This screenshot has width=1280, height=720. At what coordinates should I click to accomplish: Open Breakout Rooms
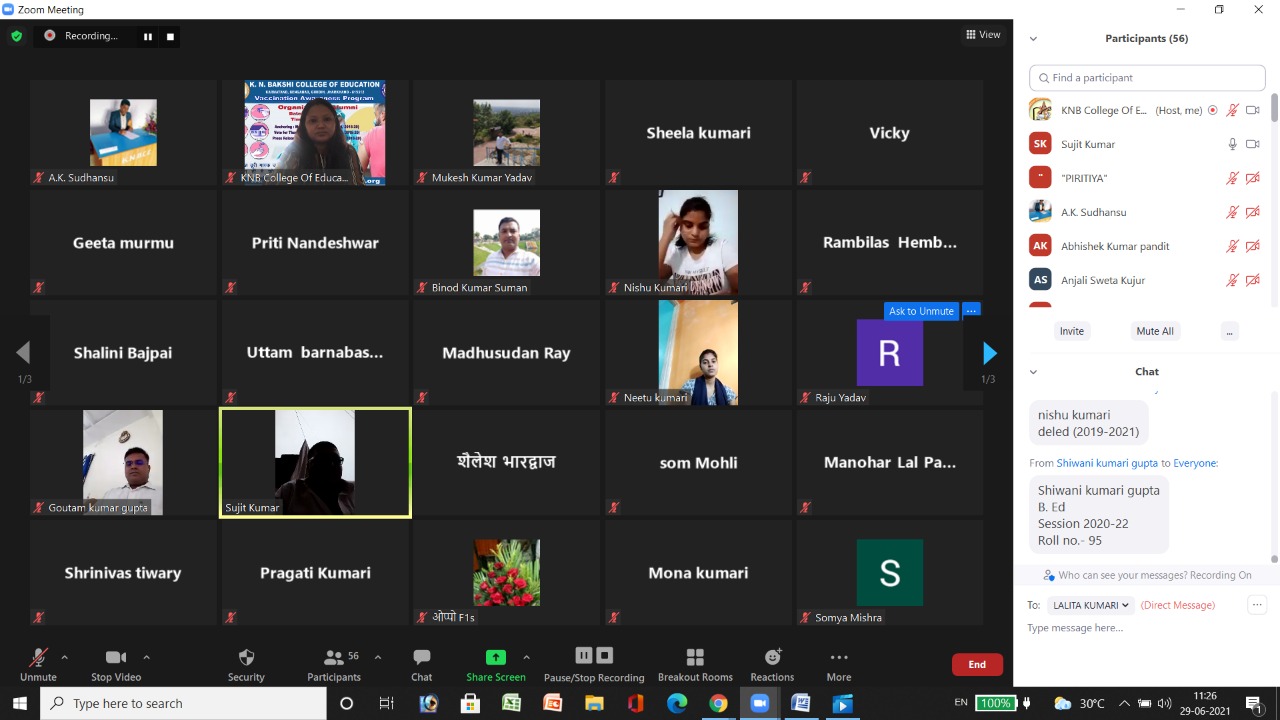(x=695, y=665)
